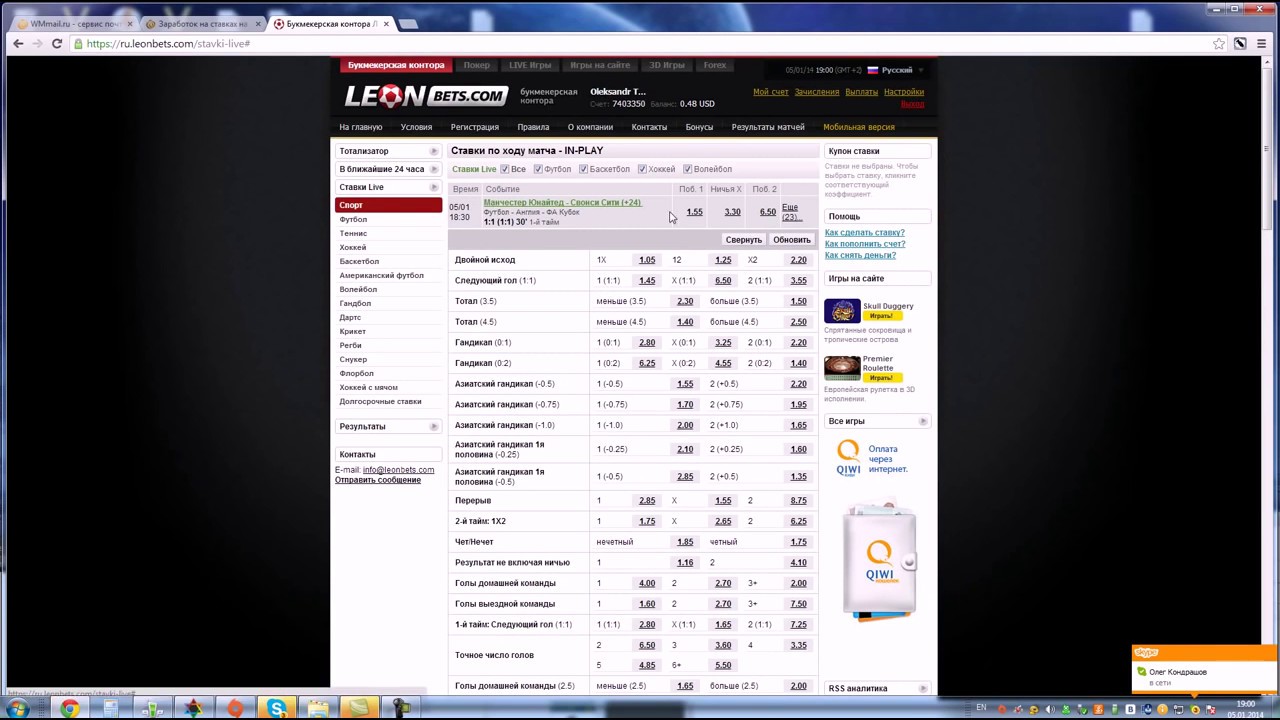
Task: Click the Обновить button
Action: click(792, 240)
